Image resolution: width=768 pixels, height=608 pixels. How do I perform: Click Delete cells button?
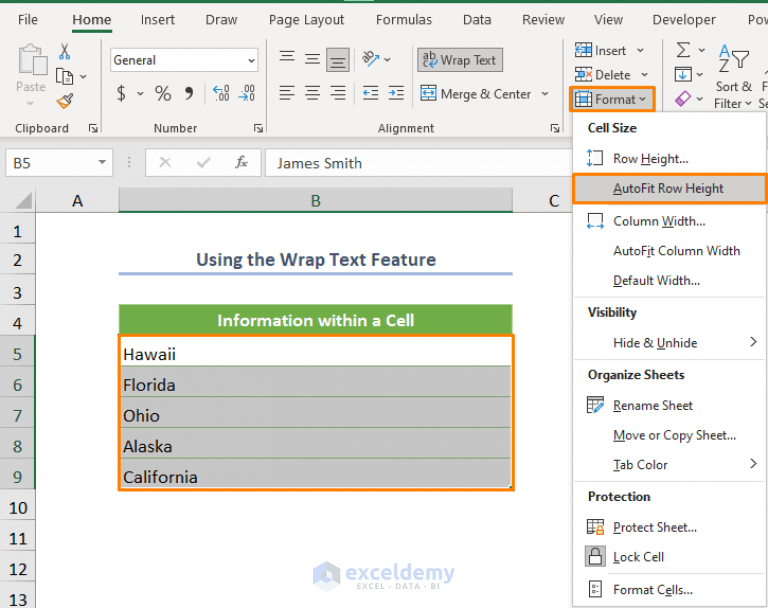[x=603, y=75]
